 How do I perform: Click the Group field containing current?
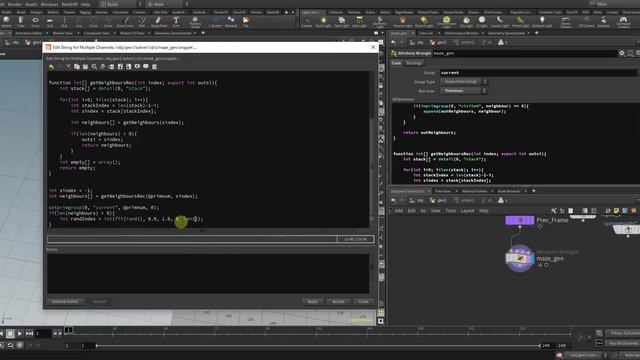click(538, 73)
